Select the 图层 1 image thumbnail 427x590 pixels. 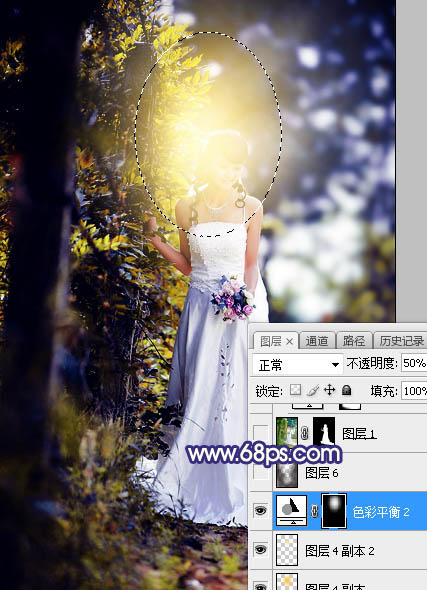[x=287, y=432]
